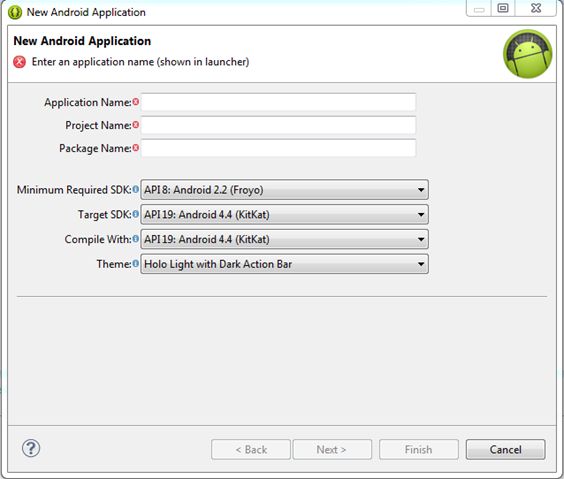Click the 'Minimum Required SDK:' label
This screenshot has width=564, height=479.
coord(74,190)
